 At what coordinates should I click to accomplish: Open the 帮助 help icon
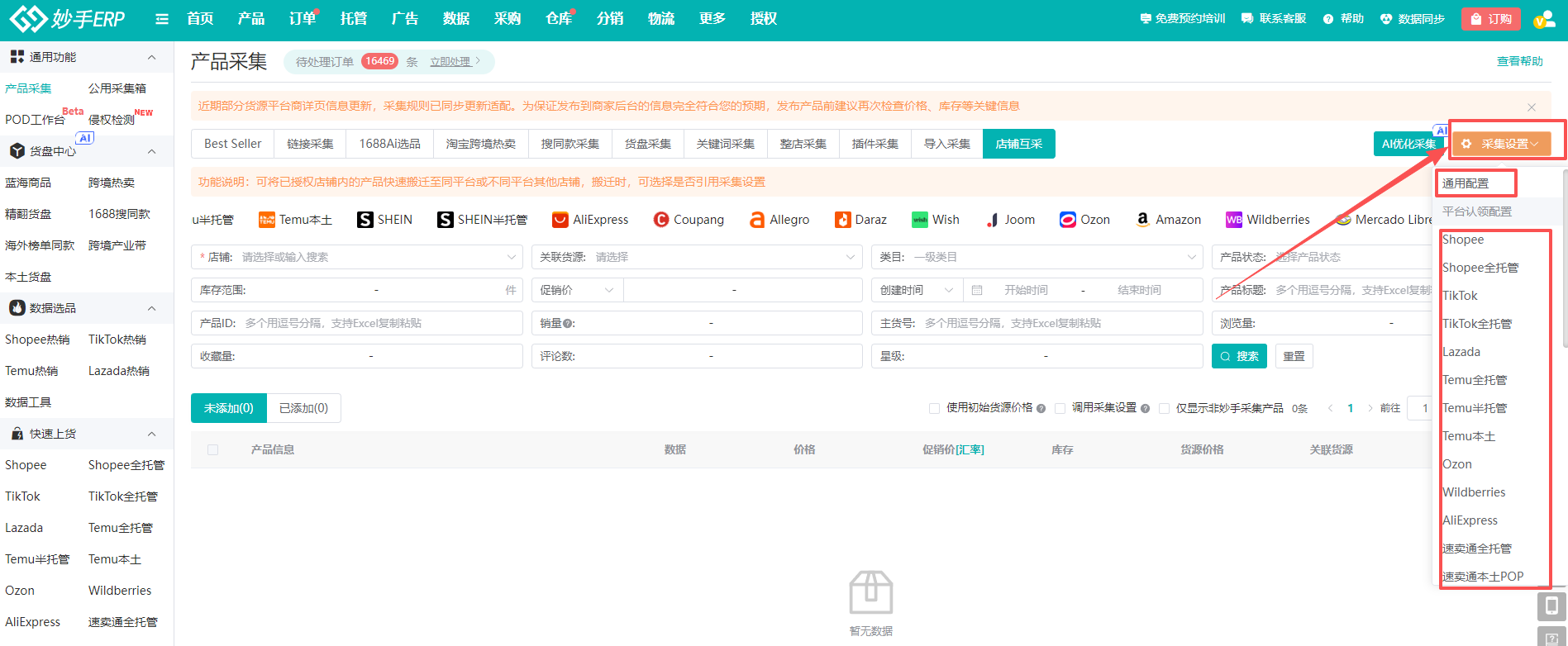pyautogui.click(x=1328, y=19)
